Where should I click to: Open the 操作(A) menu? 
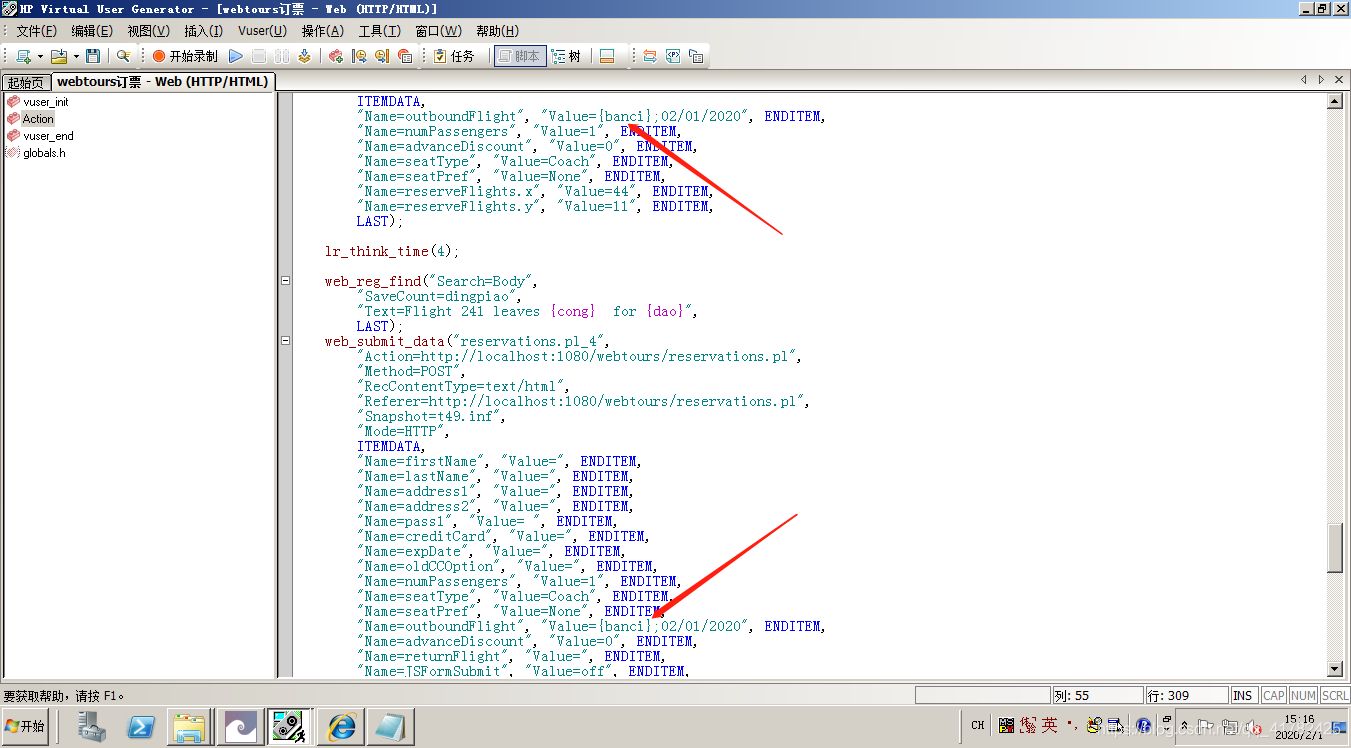[x=322, y=31]
